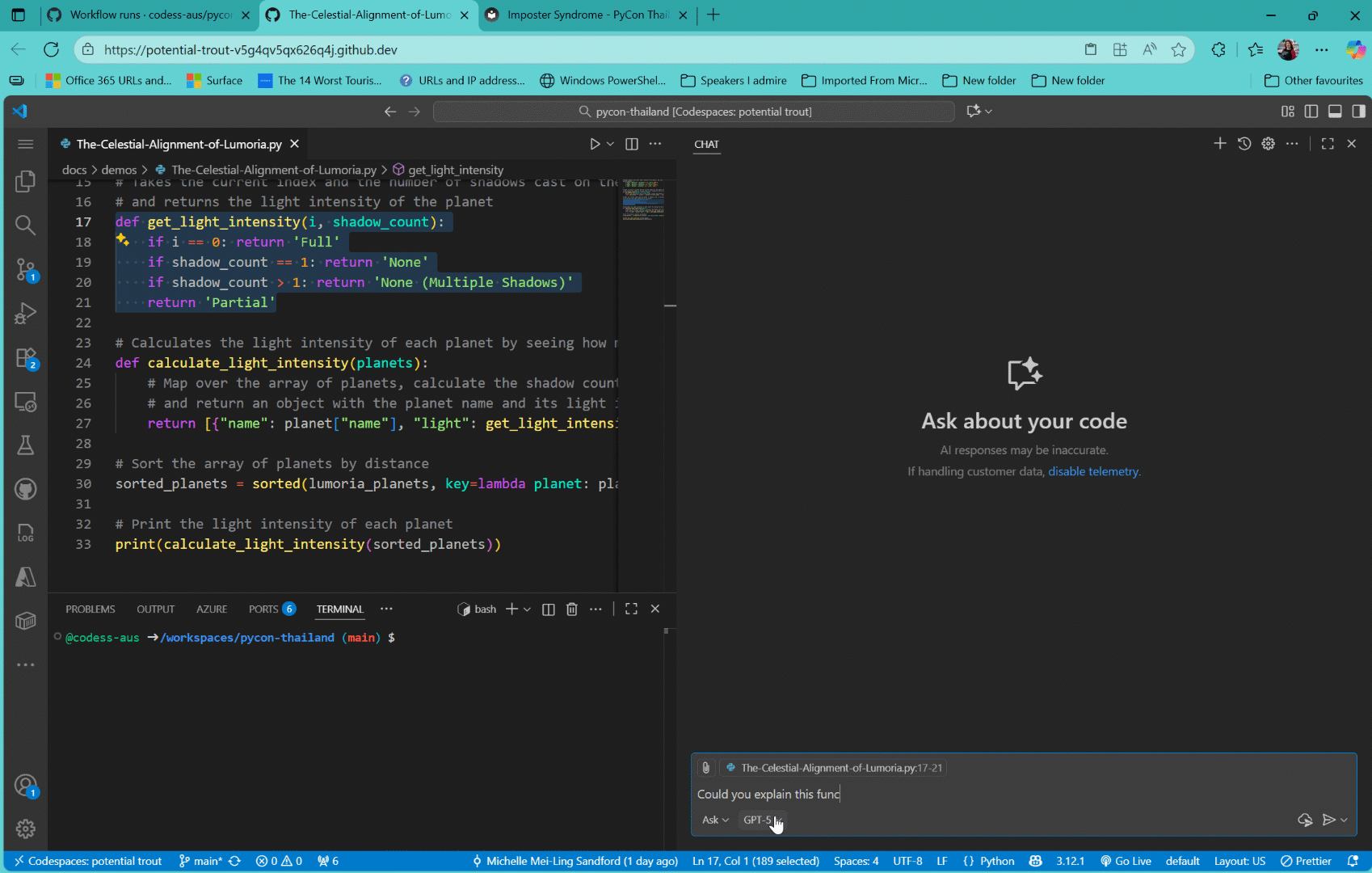
Task: Click the attach context paperclip icon
Action: (x=705, y=768)
